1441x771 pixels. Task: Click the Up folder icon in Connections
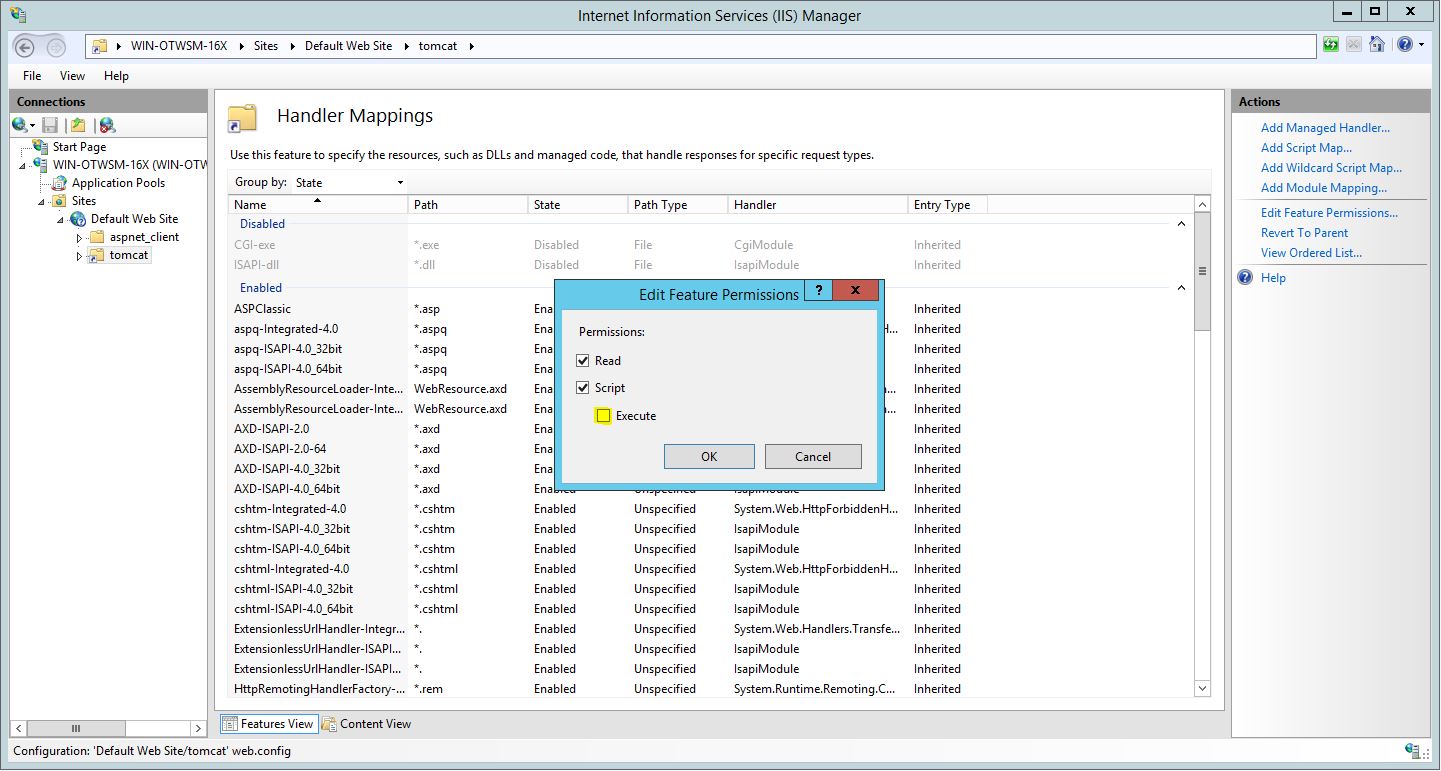(78, 125)
